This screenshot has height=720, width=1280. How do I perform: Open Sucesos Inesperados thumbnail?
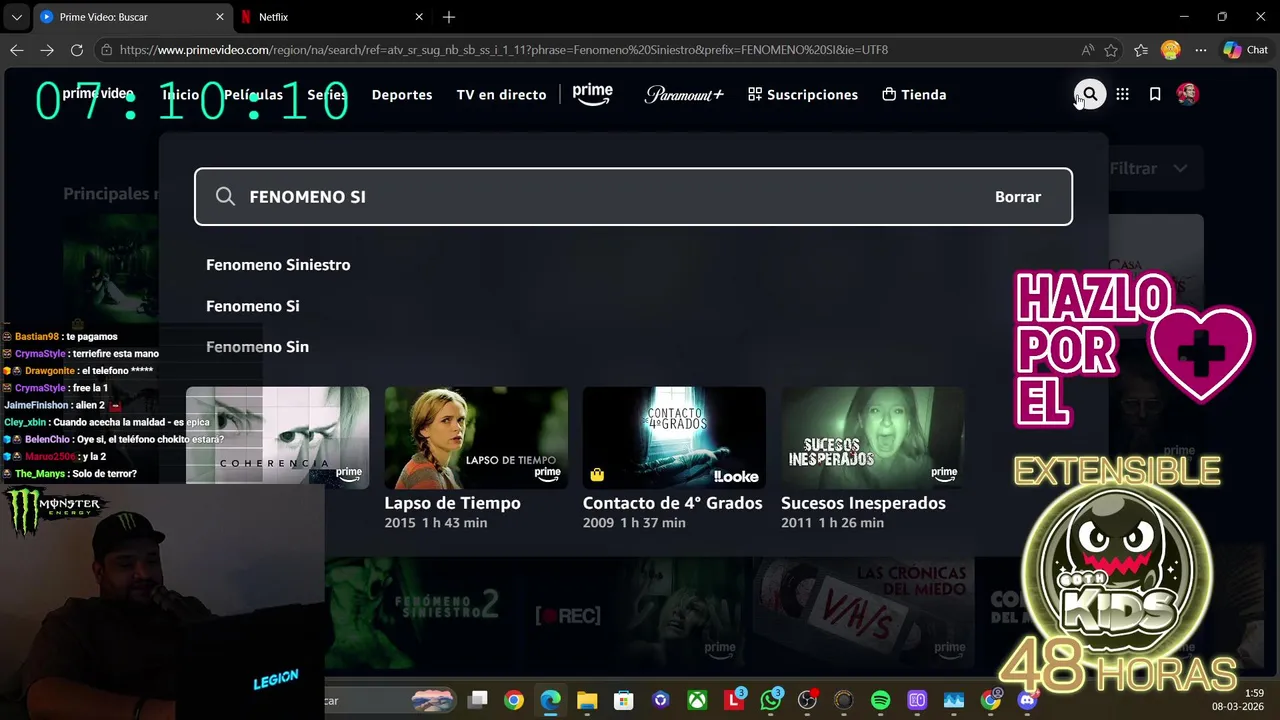tap(872, 438)
